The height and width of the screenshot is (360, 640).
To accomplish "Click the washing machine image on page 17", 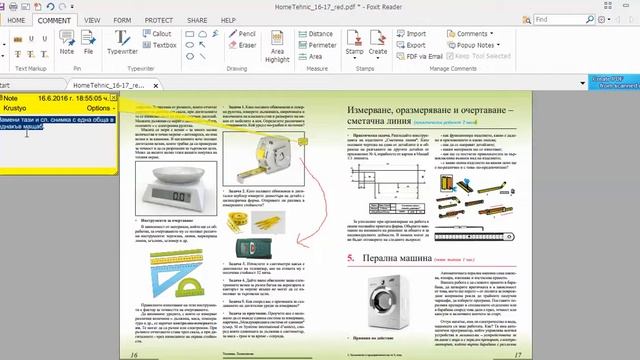I will [x=387, y=302].
